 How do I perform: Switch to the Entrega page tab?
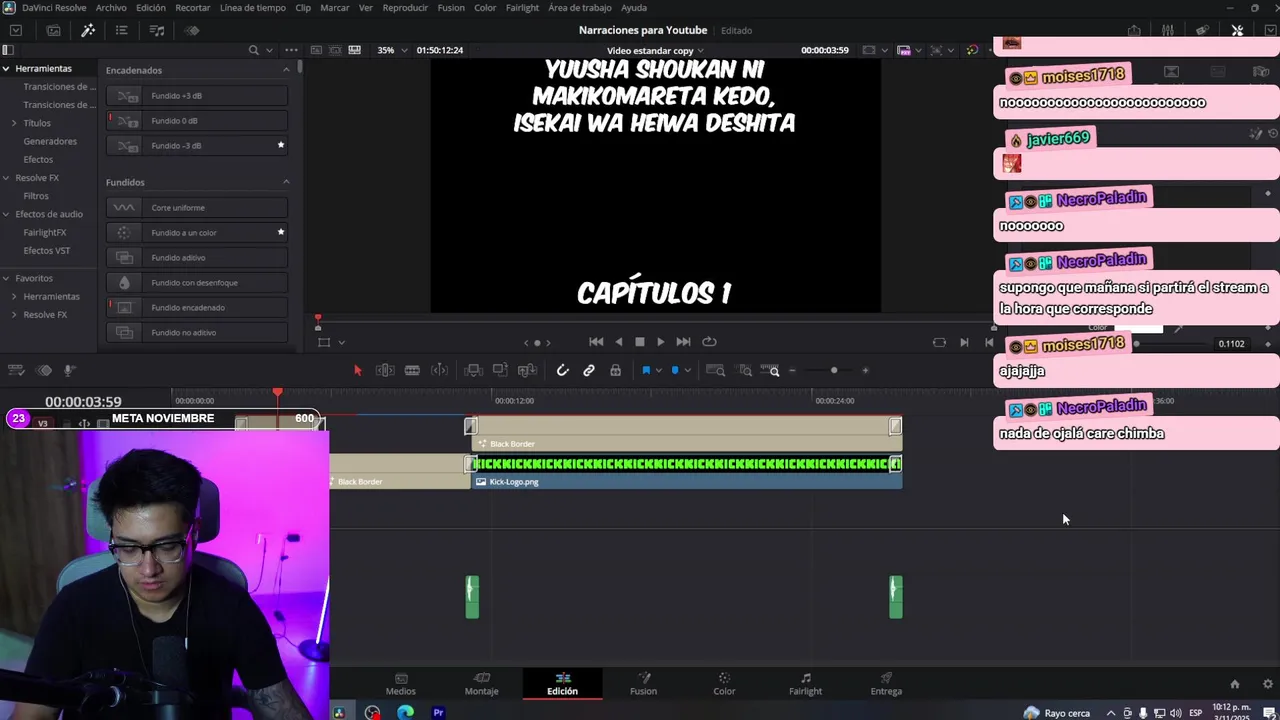(x=886, y=684)
